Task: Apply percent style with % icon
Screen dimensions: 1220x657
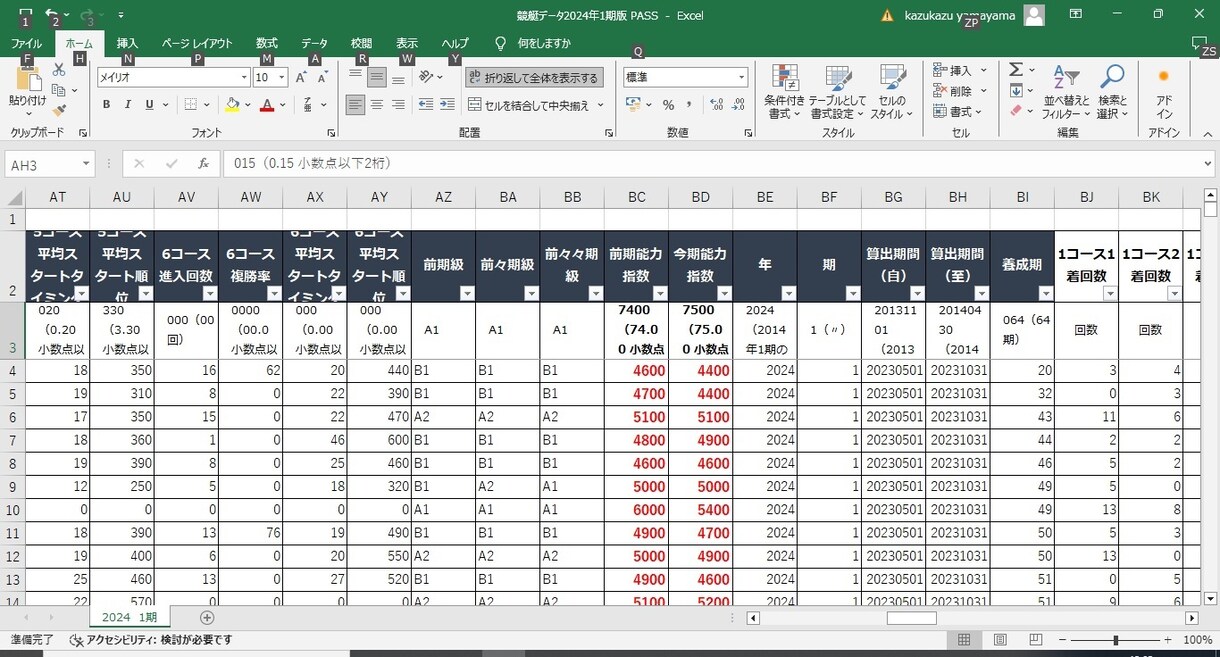Action: pos(668,104)
